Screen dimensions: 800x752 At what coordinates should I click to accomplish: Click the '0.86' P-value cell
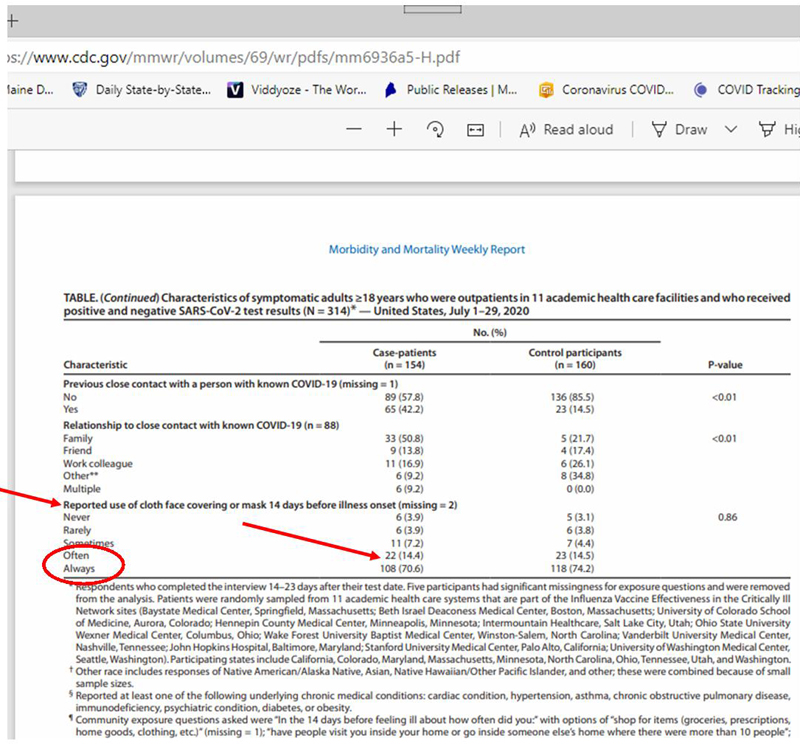pyautogui.click(x=728, y=517)
